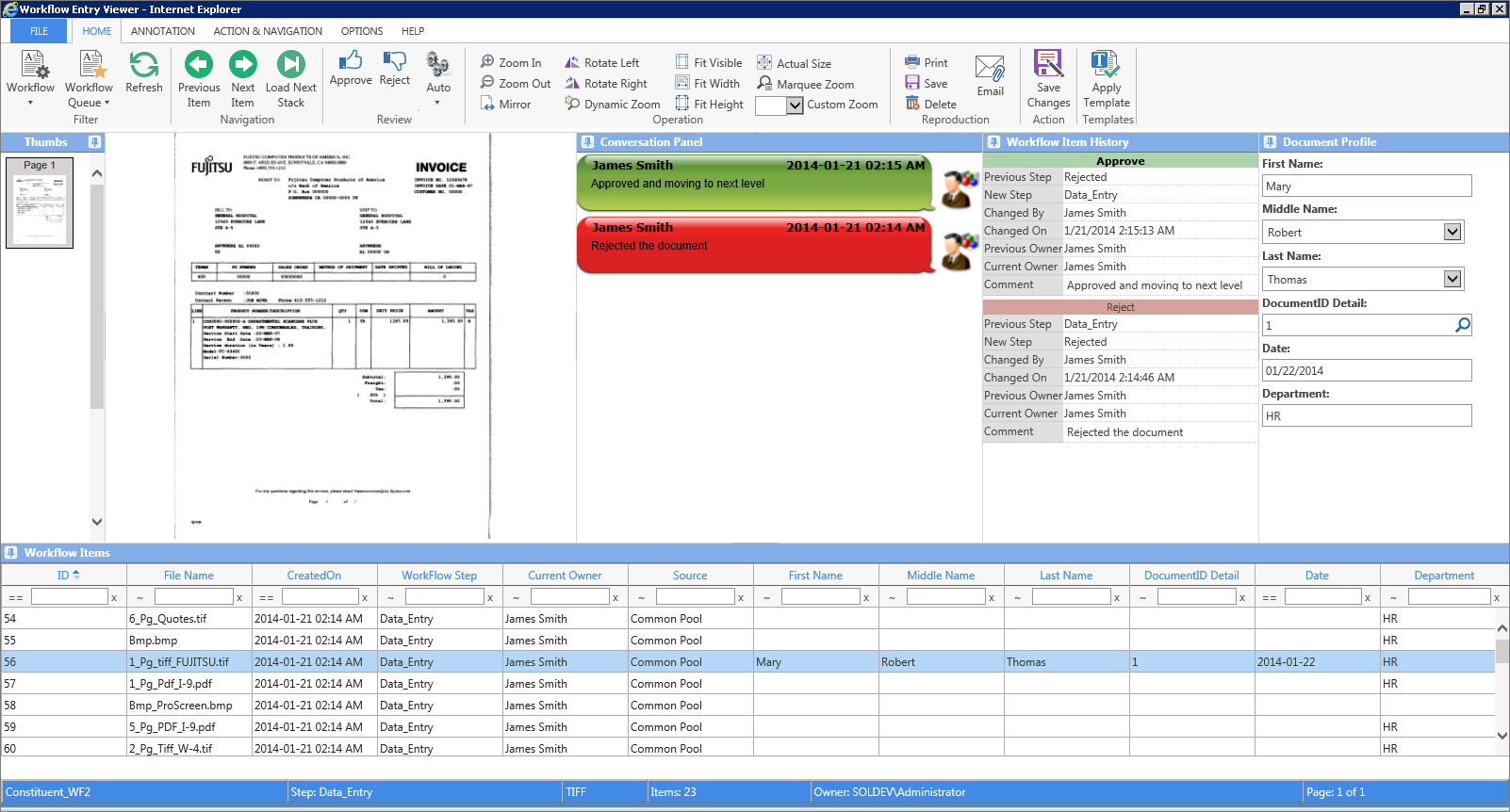
Task: Select the Marquee Zoom tool
Action: [x=806, y=84]
